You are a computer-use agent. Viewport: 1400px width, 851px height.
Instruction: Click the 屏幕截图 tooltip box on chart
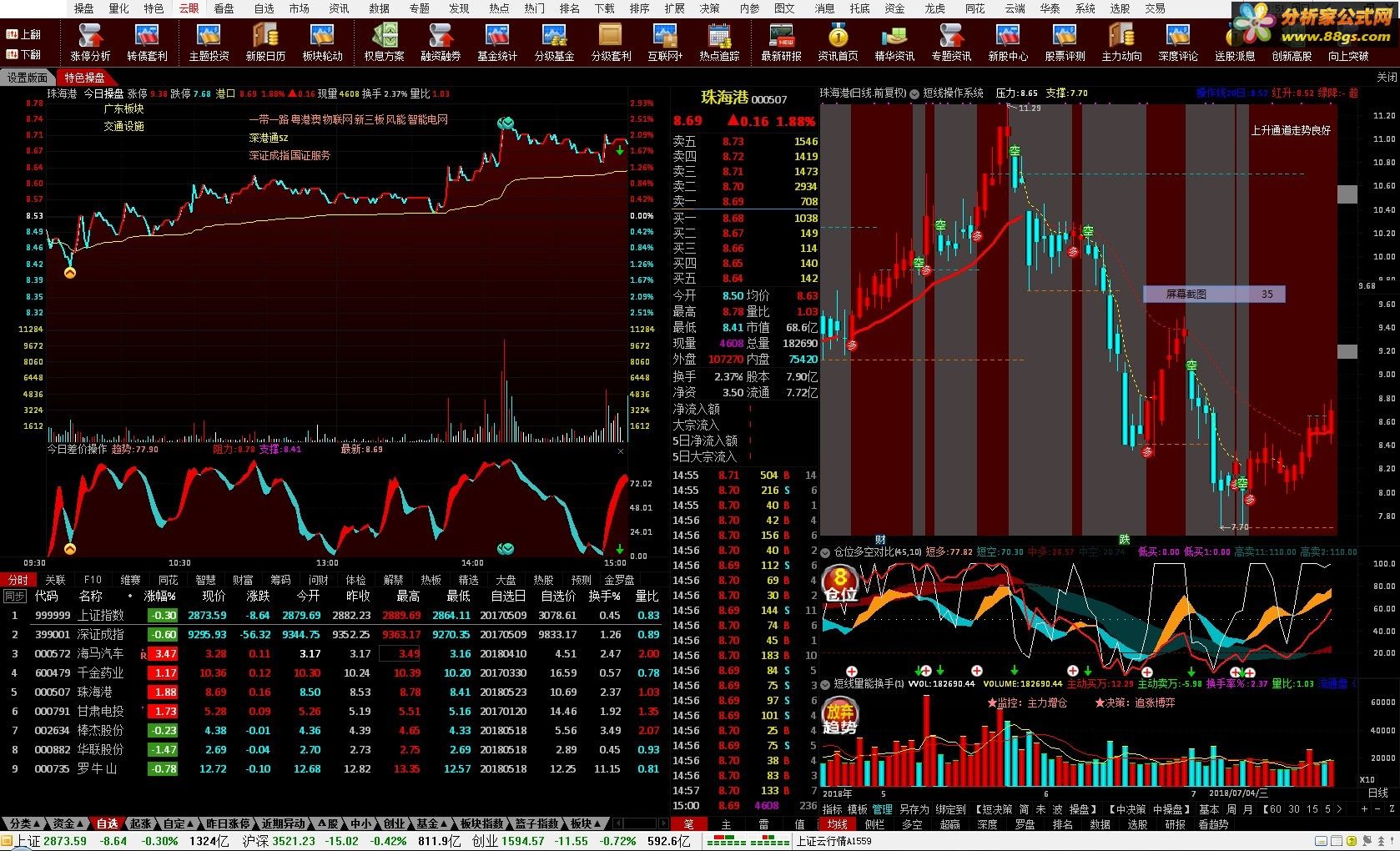pyautogui.click(x=1214, y=294)
